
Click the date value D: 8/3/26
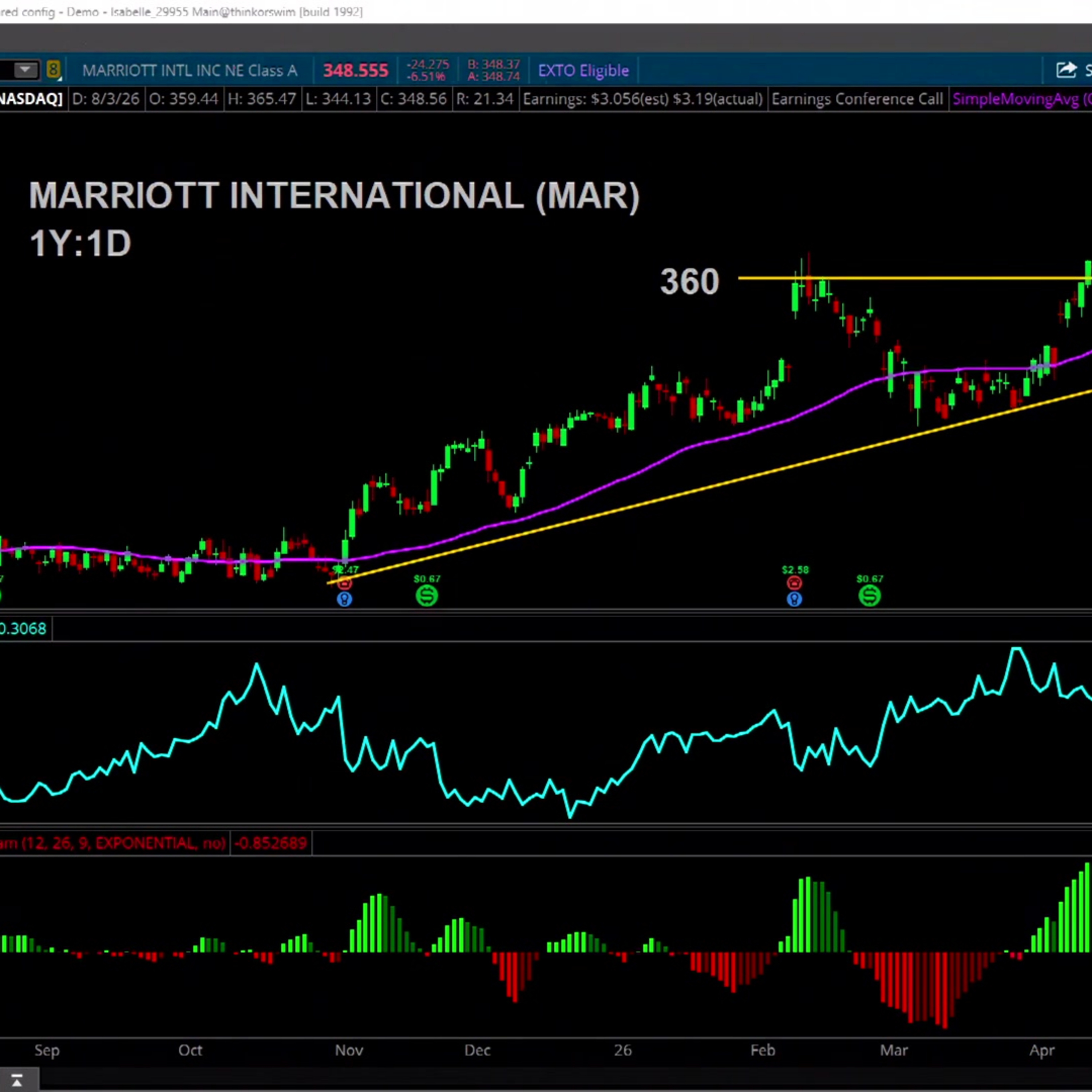coord(106,99)
